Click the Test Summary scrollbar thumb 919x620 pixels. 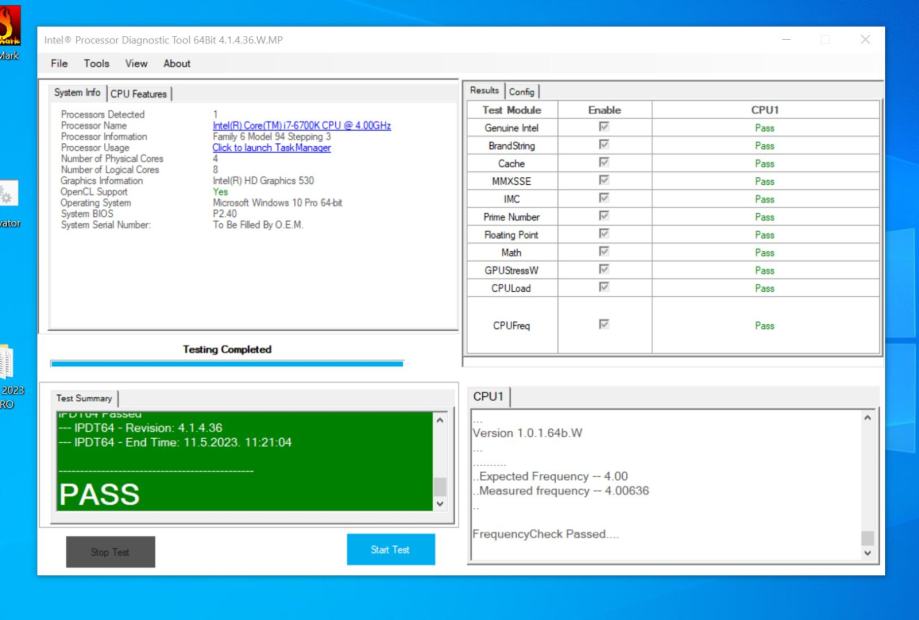(x=440, y=486)
